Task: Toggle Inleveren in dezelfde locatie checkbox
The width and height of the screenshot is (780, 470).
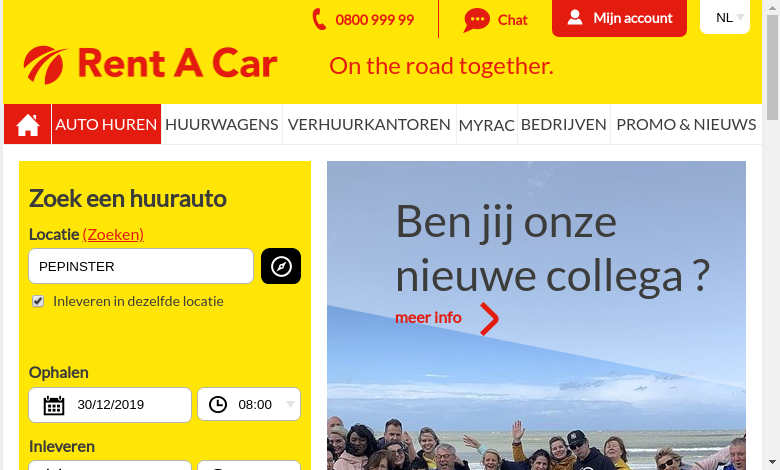Action: (x=38, y=301)
